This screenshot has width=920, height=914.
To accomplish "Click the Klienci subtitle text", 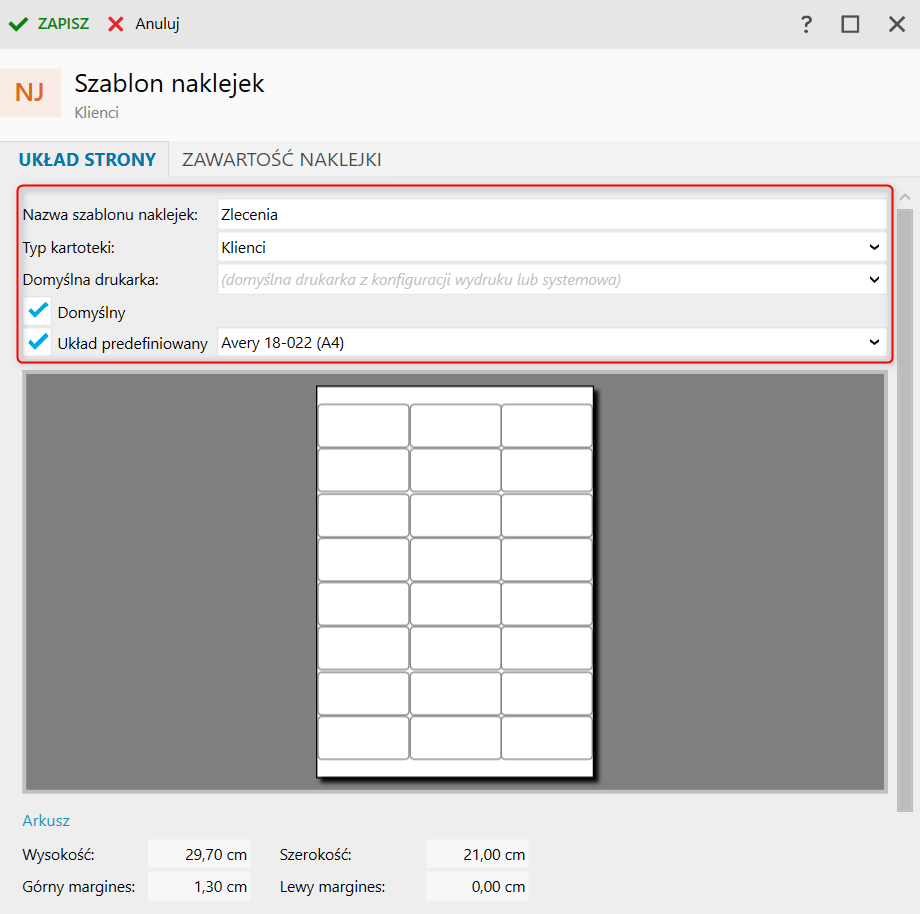I will (x=96, y=113).
